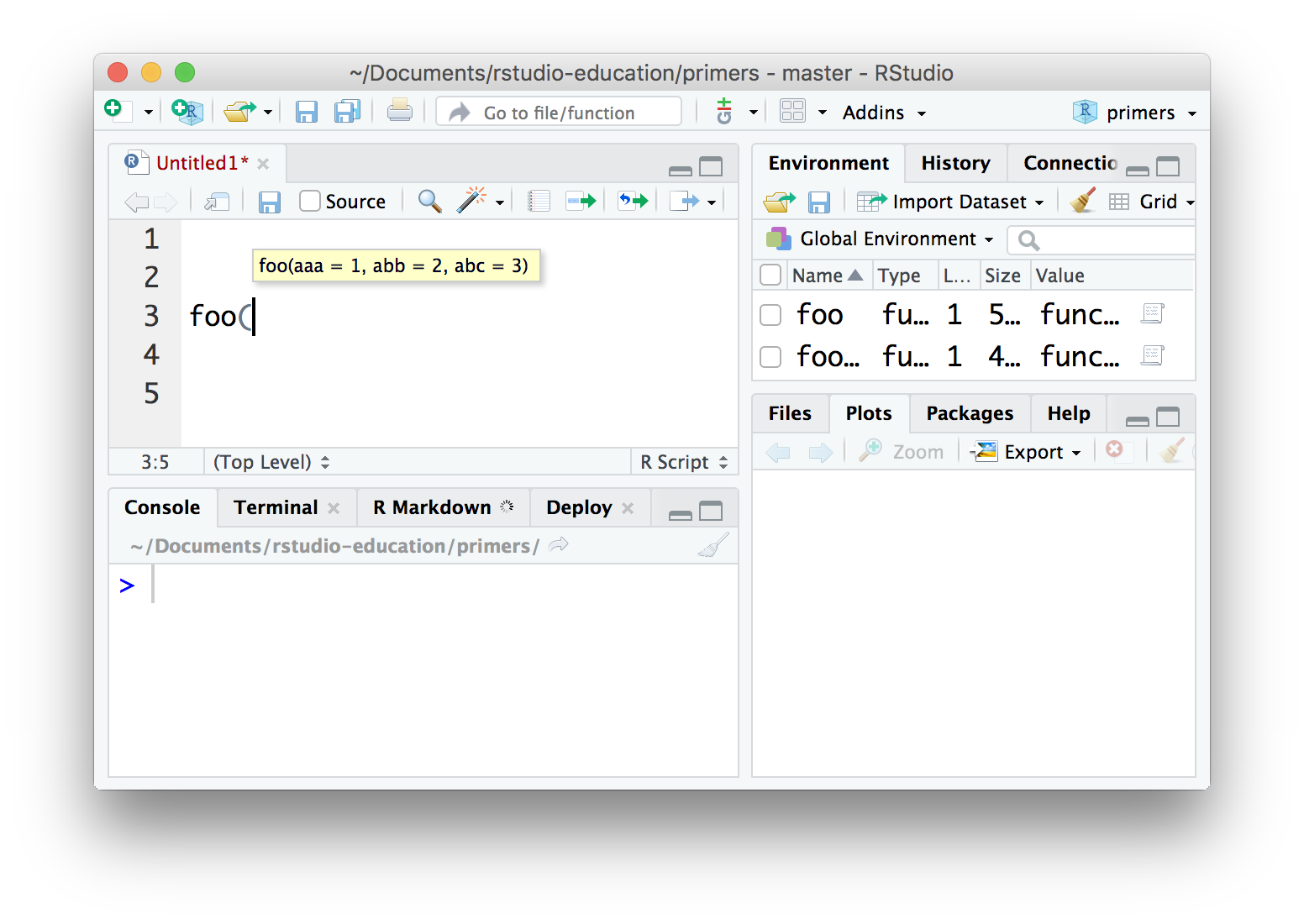This screenshot has width=1304, height=924.
Task: Open the Terminal tab
Action: 276,507
